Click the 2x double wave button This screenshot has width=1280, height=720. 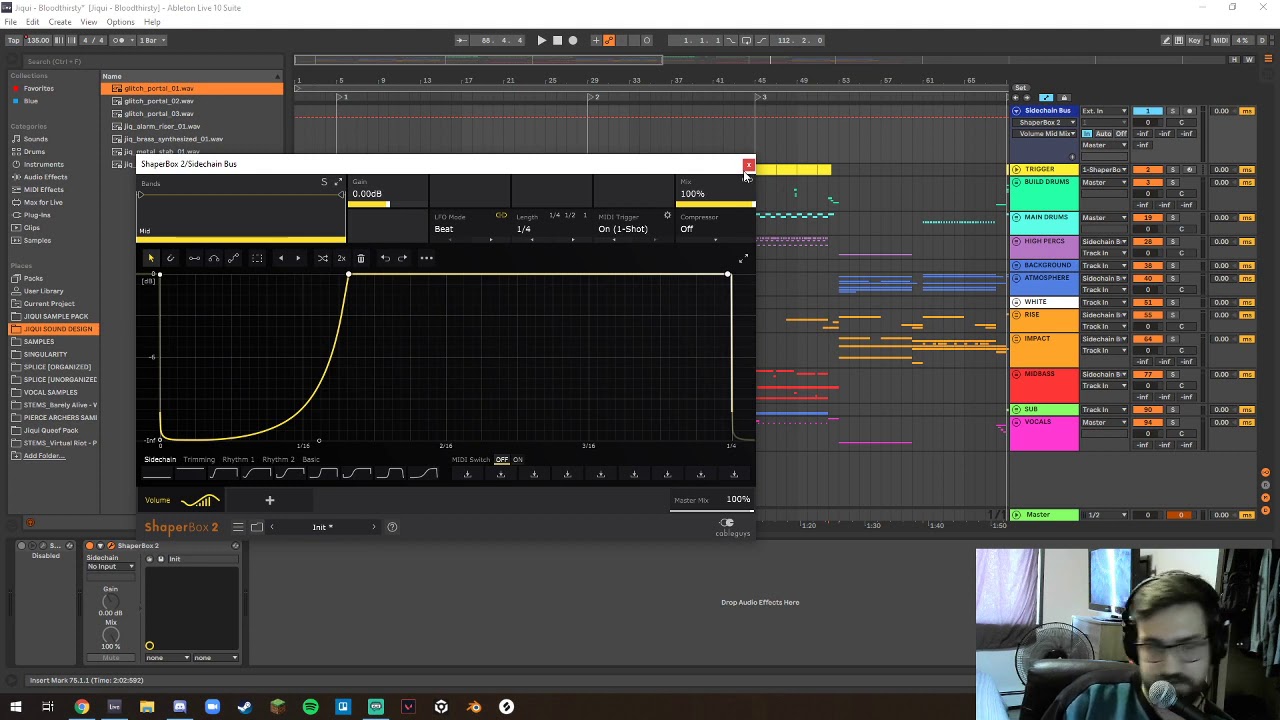[x=341, y=258]
